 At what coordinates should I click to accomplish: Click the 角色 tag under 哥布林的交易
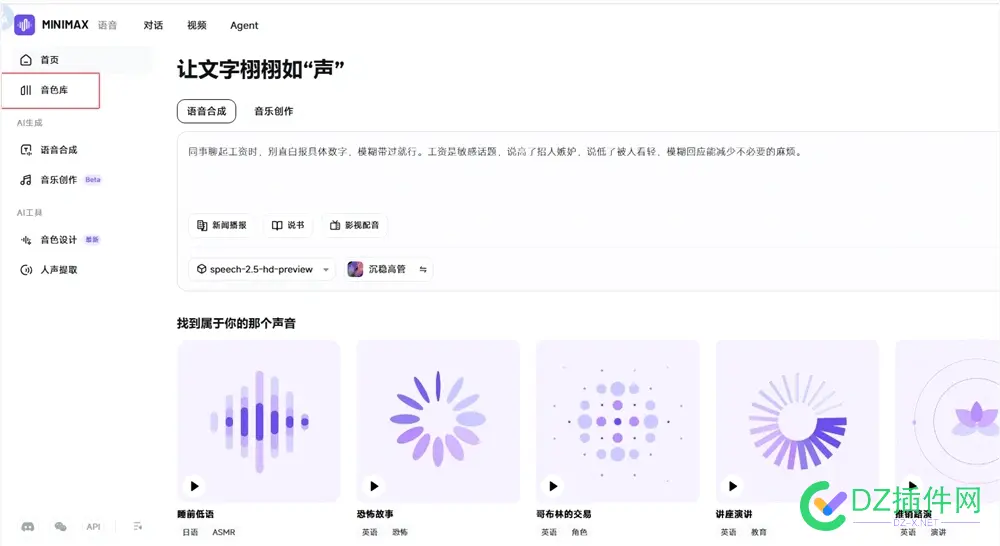pyautogui.click(x=579, y=532)
